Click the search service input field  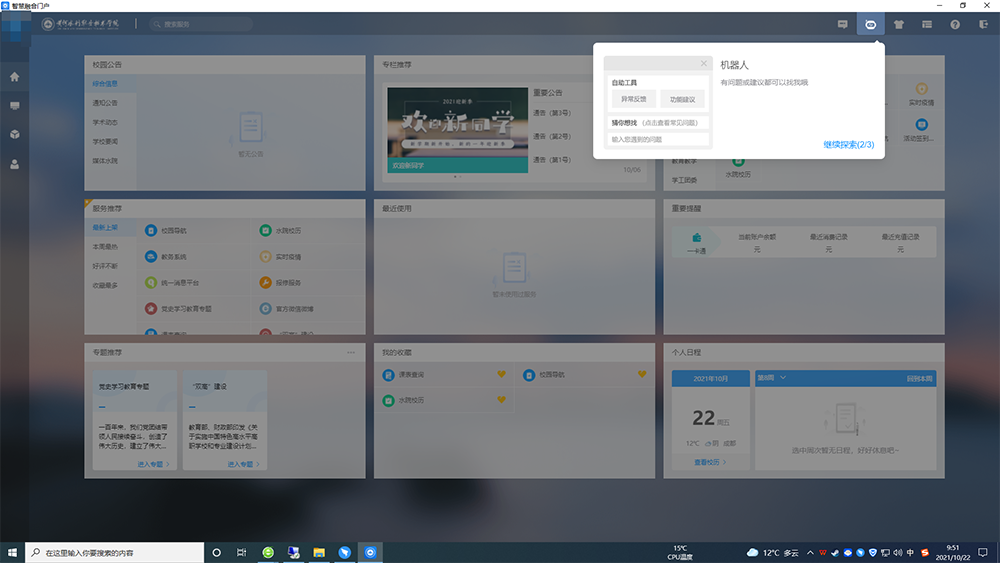[x=195, y=23]
